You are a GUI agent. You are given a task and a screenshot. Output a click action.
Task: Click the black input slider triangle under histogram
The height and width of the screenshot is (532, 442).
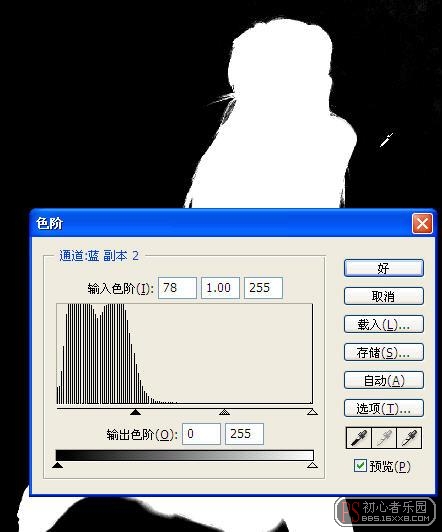135,412
